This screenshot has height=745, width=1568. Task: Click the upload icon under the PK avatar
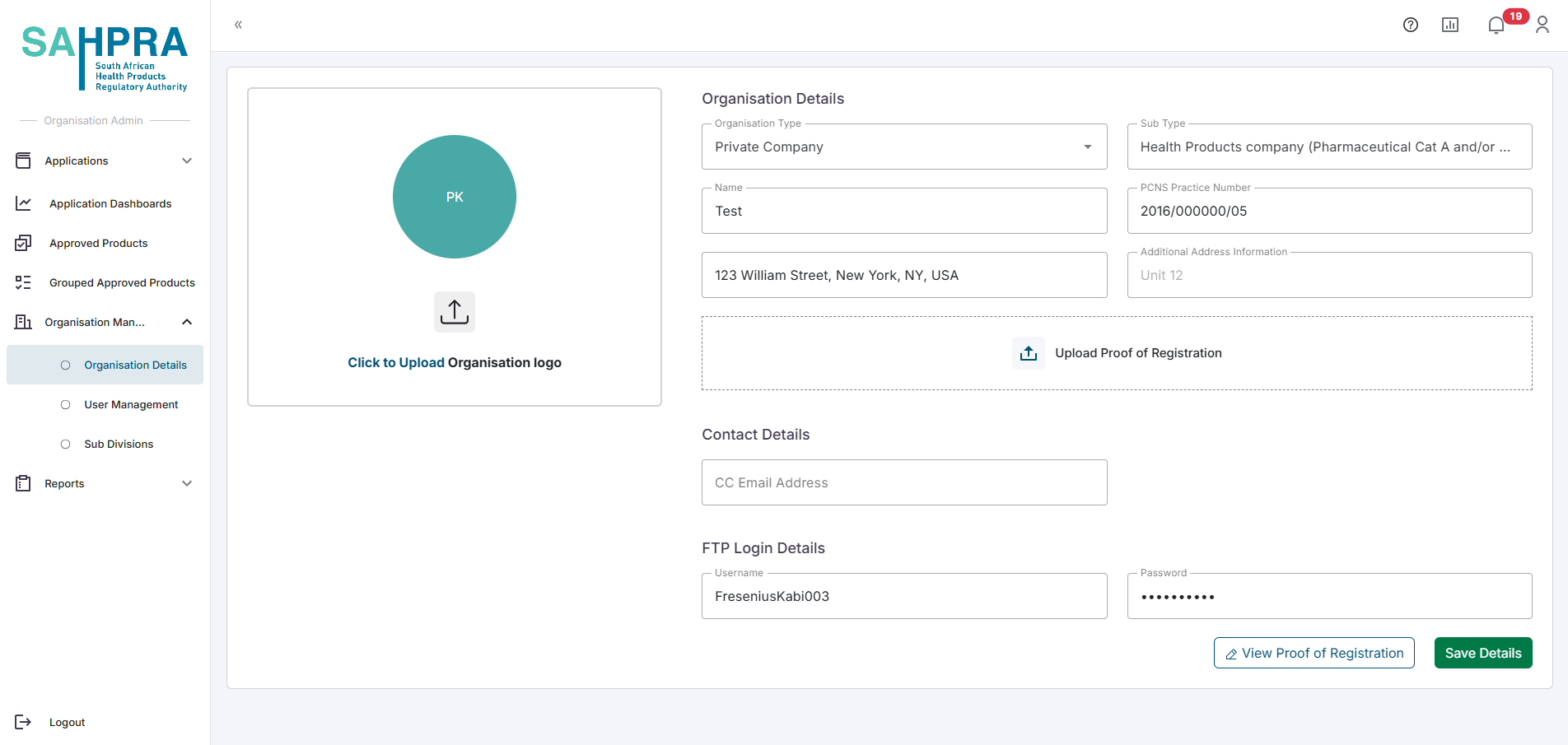pos(455,312)
